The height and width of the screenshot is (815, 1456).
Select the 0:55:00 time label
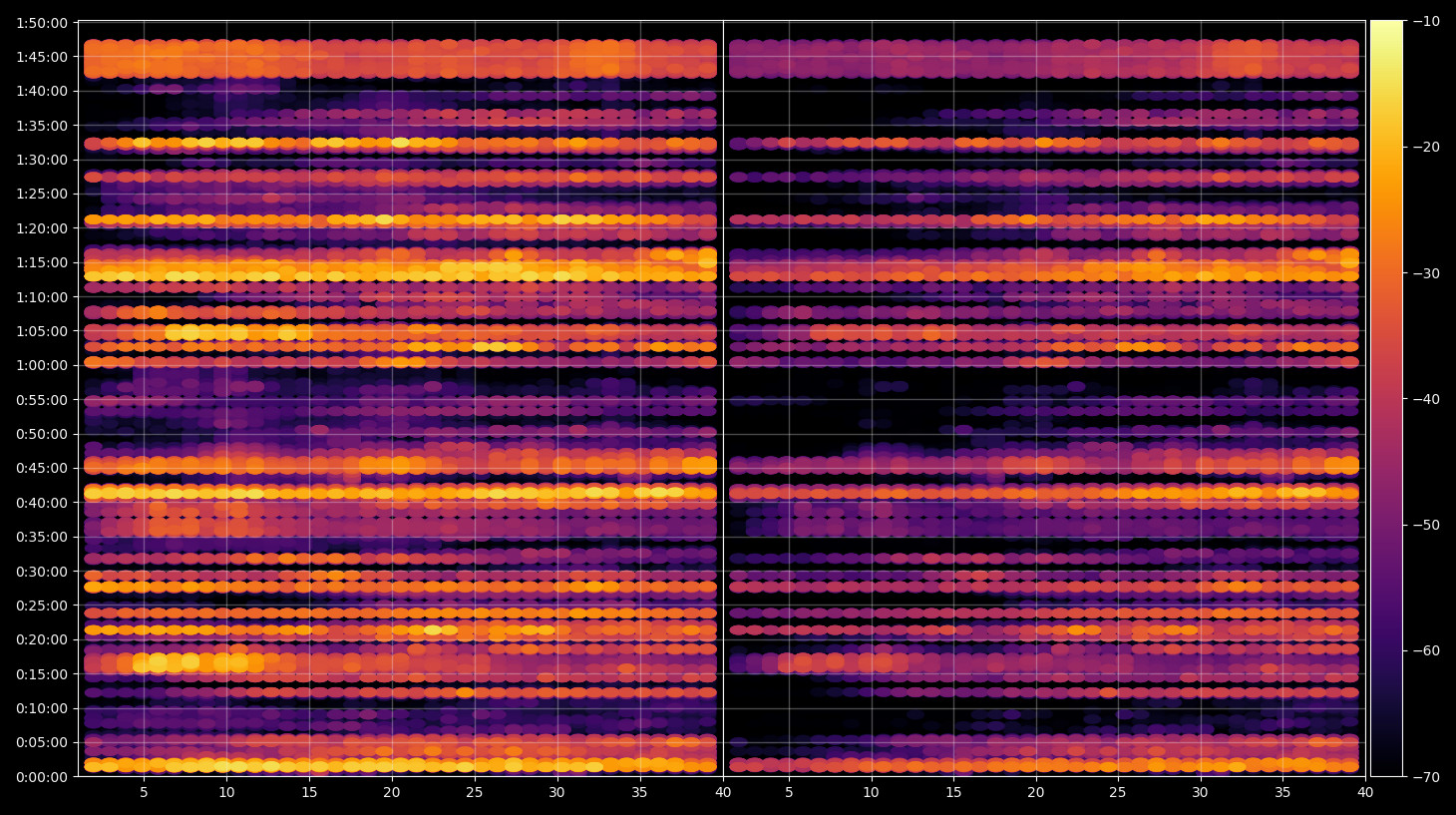pos(42,400)
